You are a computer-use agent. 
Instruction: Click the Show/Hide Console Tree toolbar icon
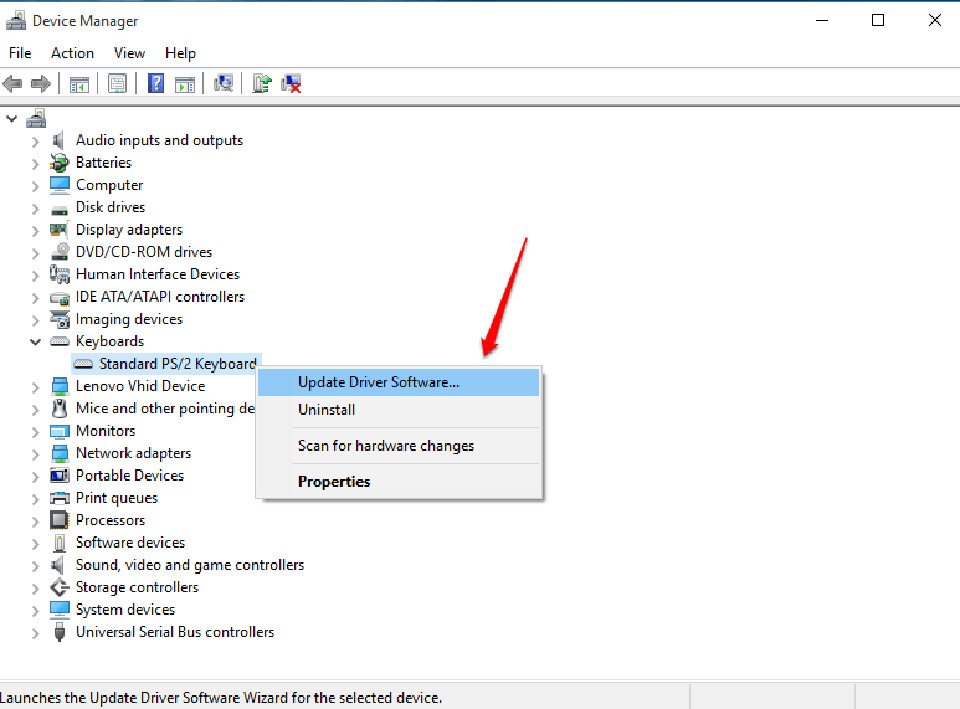tap(78, 83)
